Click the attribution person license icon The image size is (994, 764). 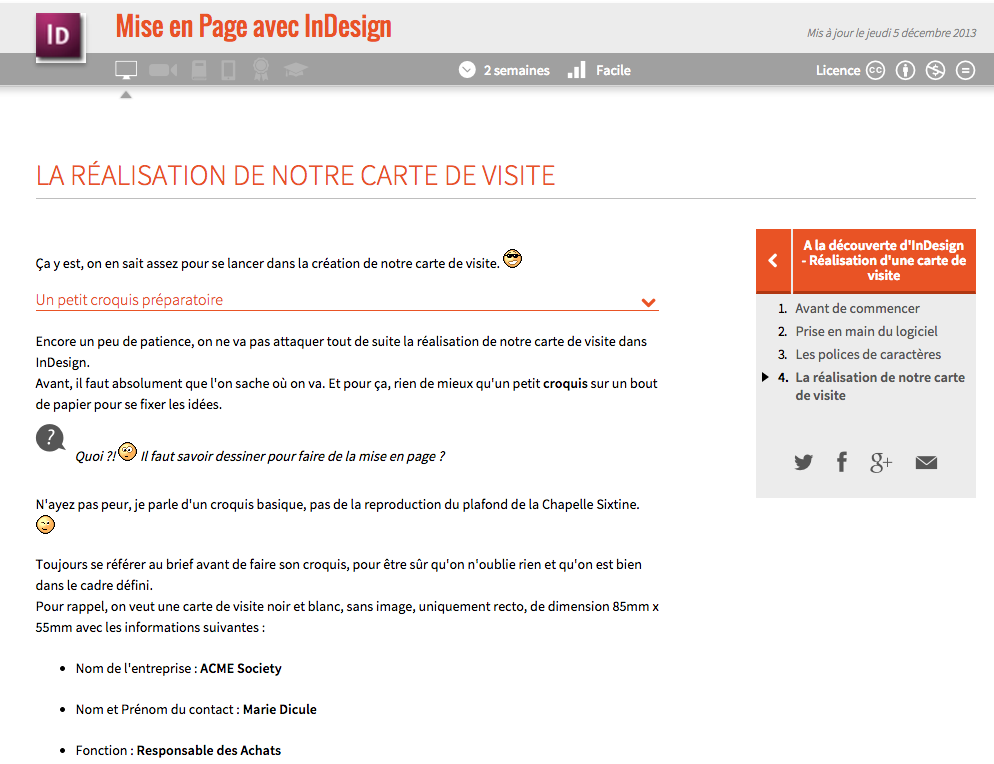point(905,70)
